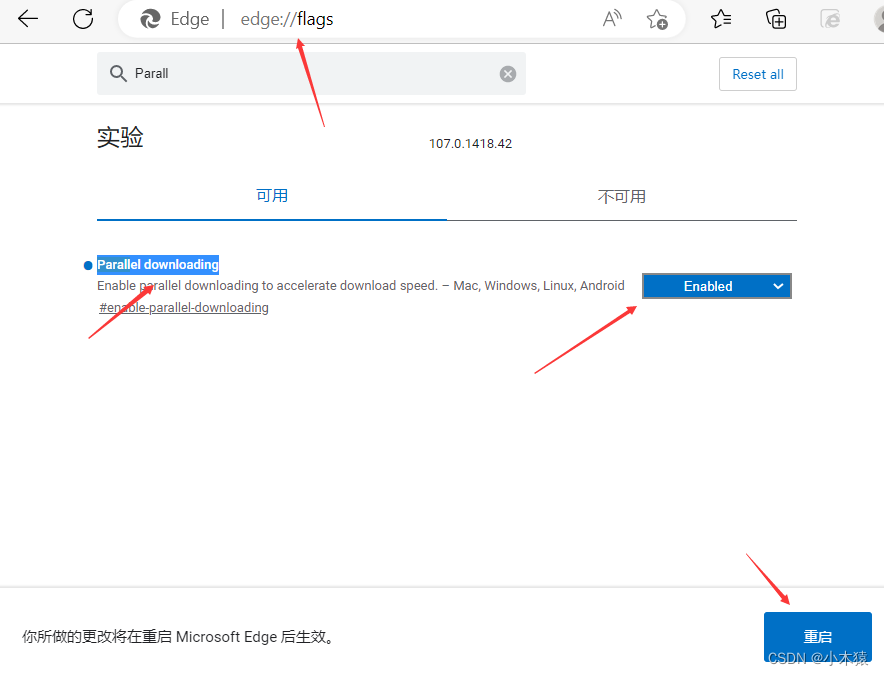Screen dimensions: 884x675
Task: Open the read aloud A icon
Action: tap(611, 18)
